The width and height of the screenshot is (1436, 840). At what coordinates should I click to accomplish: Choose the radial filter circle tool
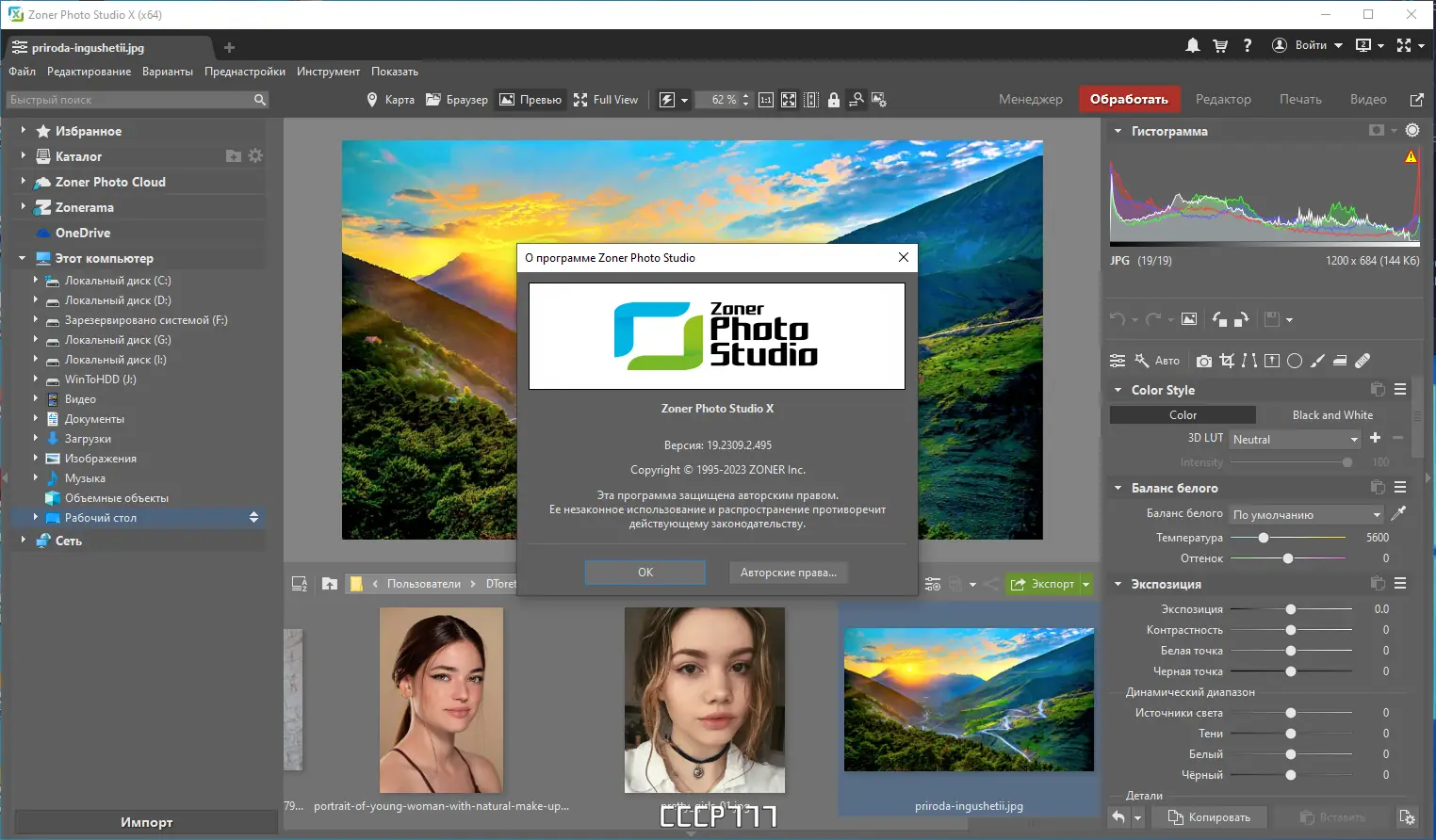point(1295,361)
